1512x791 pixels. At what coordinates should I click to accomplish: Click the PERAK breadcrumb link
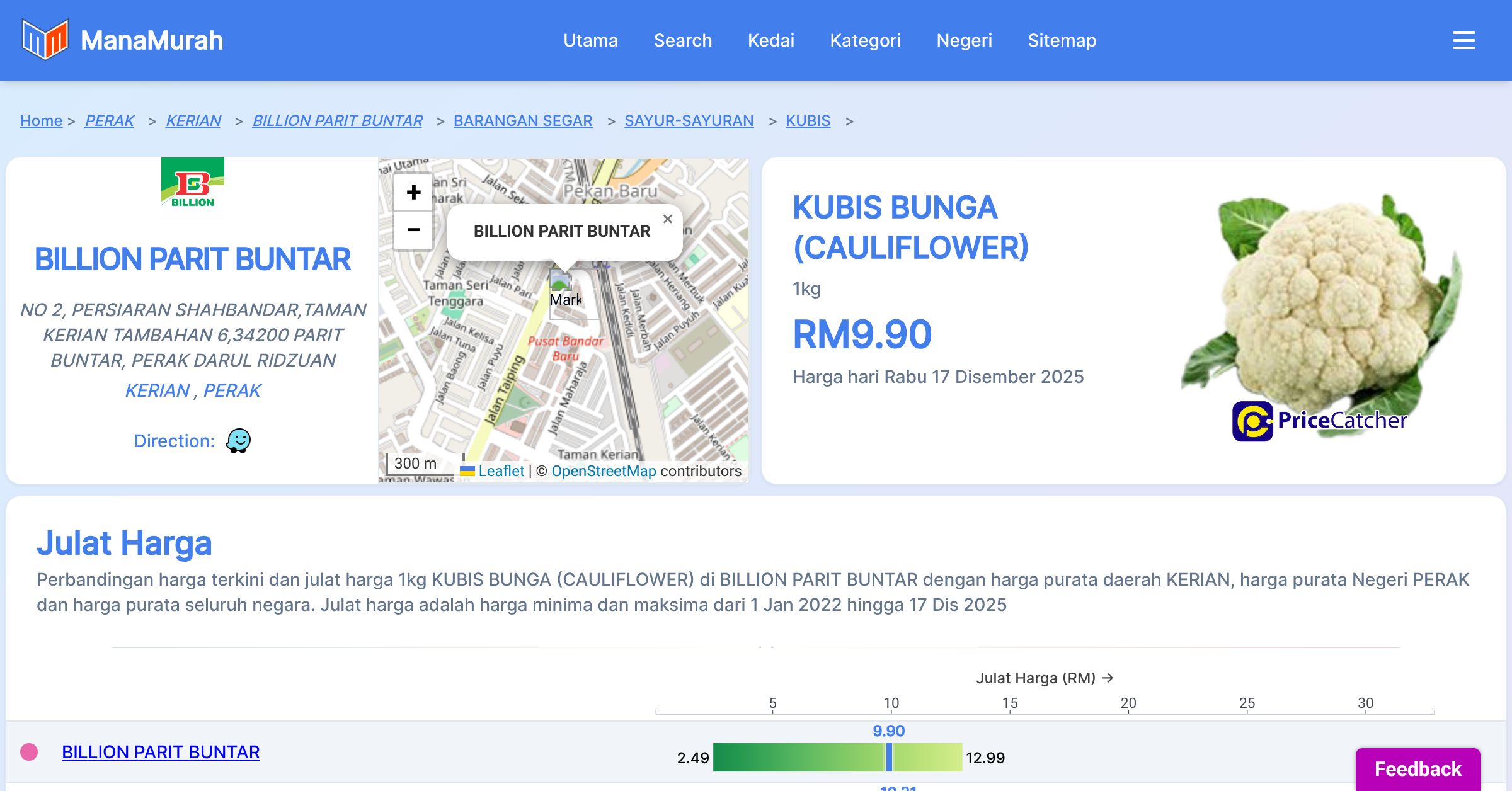[110, 120]
